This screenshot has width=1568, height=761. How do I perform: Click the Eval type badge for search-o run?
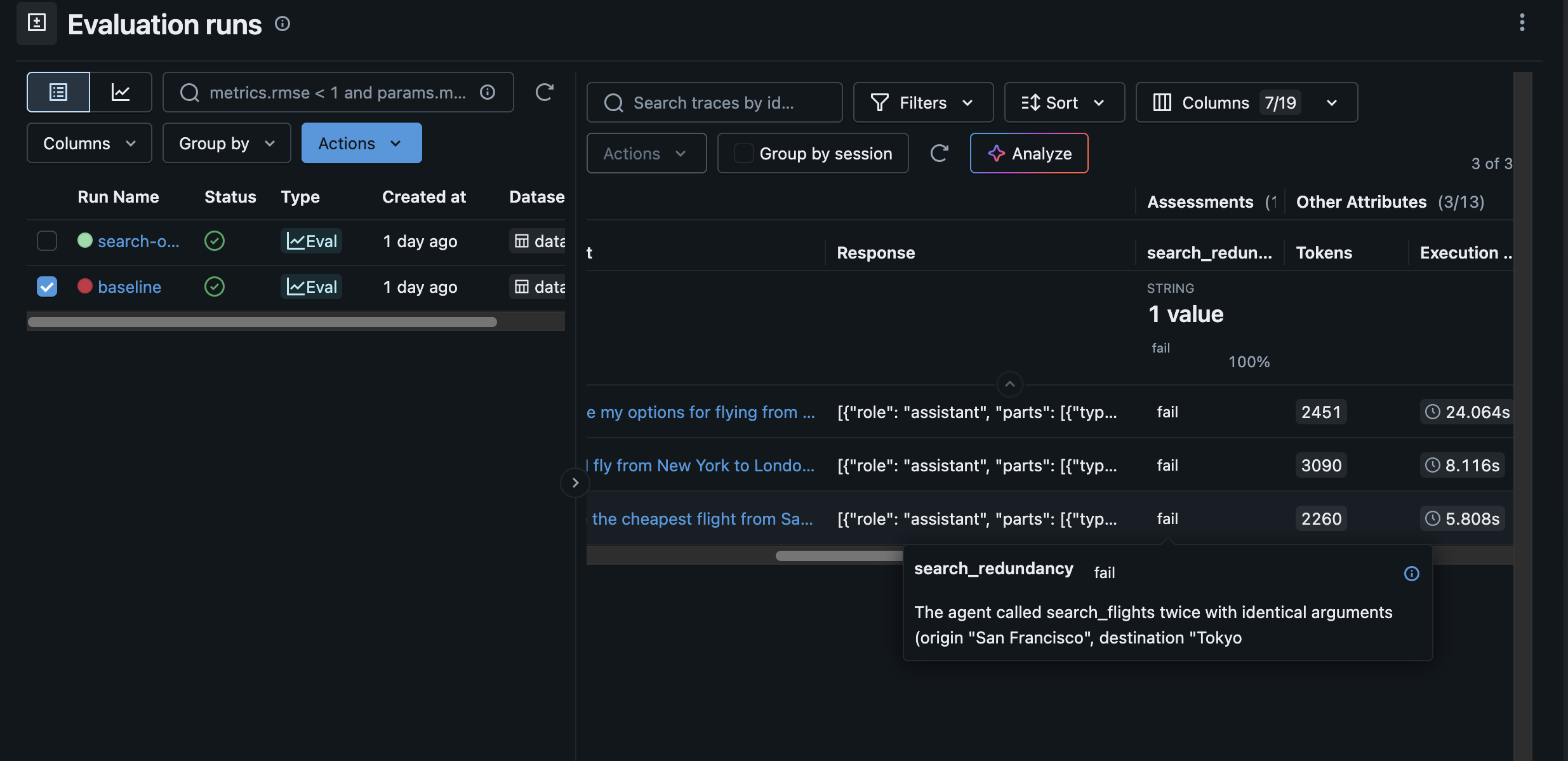tap(312, 241)
